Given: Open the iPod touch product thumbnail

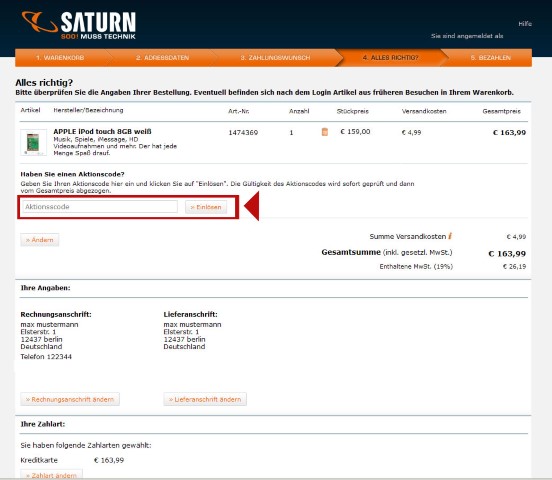Looking at the screenshot, I should click(x=33, y=142).
